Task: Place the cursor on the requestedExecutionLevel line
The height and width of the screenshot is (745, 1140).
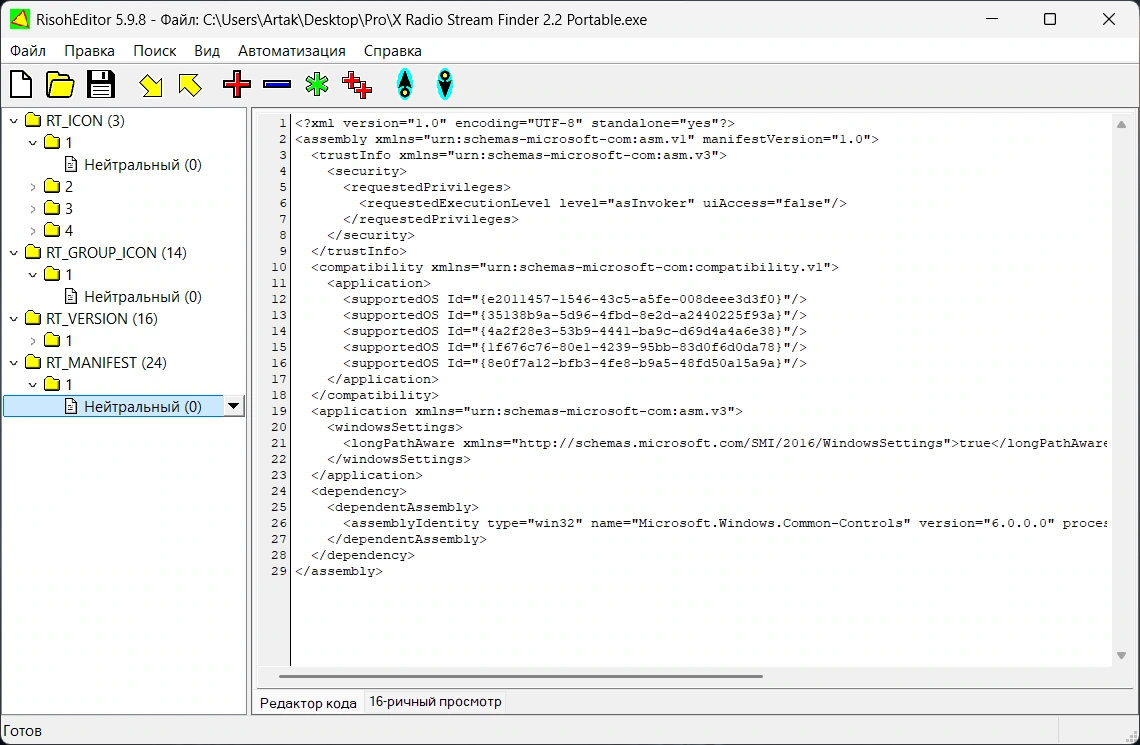Action: click(x=603, y=203)
